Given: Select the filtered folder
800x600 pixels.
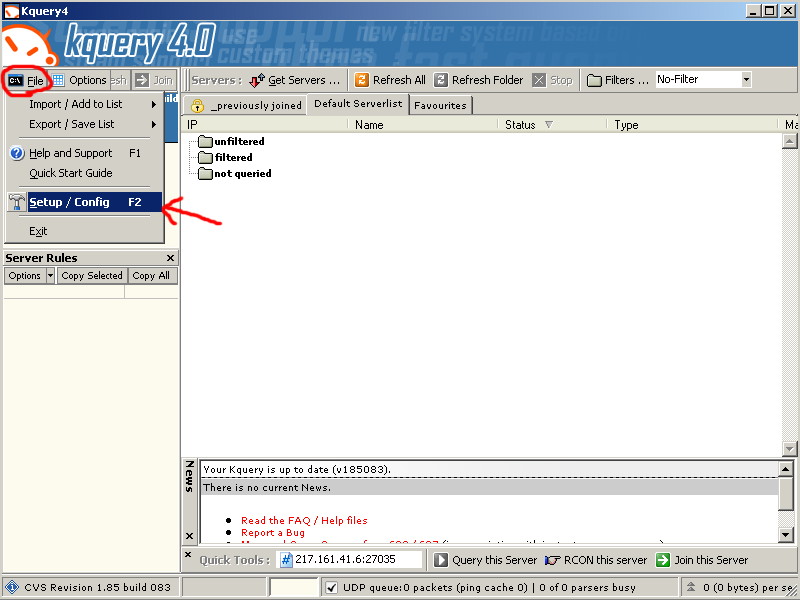Looking at the screenshot, I should [x=225, y=157].
